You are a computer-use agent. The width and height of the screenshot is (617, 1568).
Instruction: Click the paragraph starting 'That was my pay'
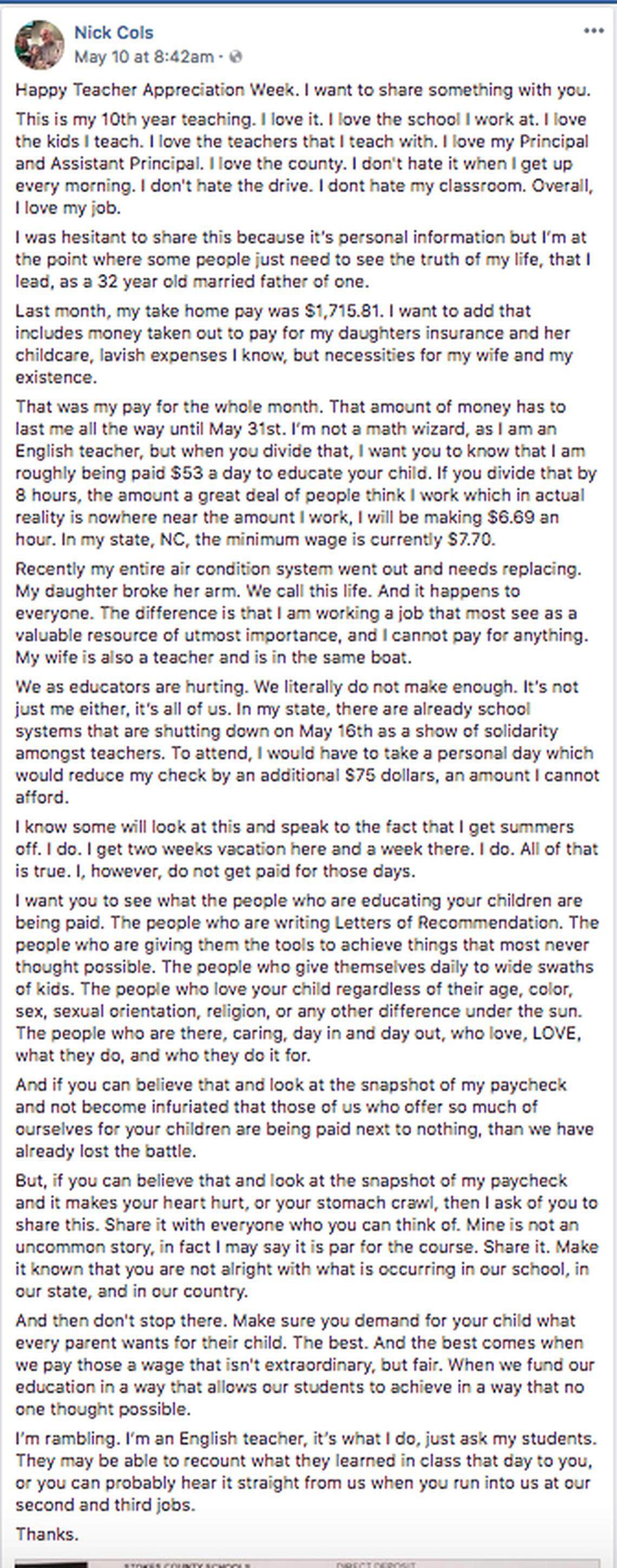point(304,473)
